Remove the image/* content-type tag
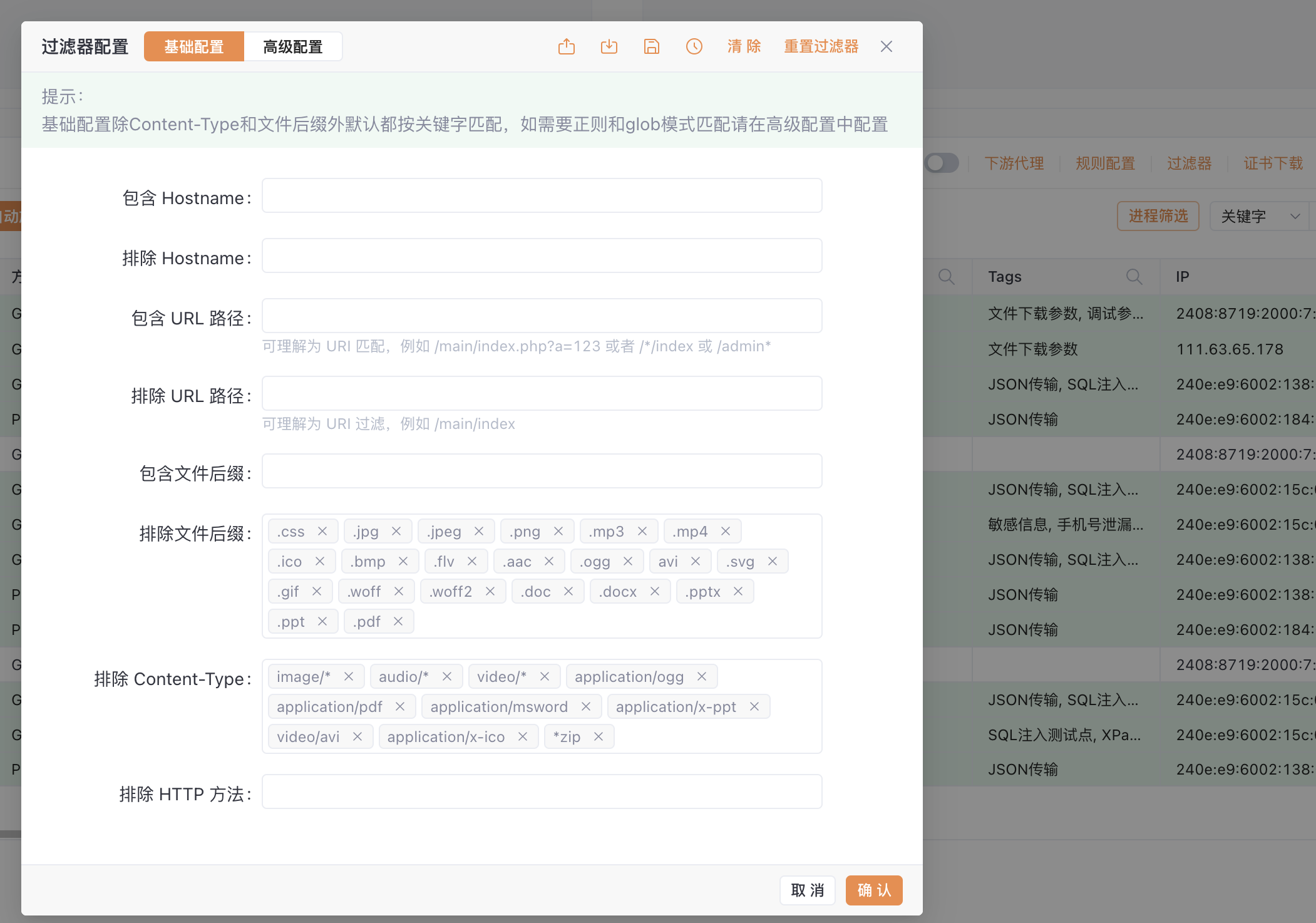Screen dimensions: 1316x923 pyautogui.click(x=349, y=676)
